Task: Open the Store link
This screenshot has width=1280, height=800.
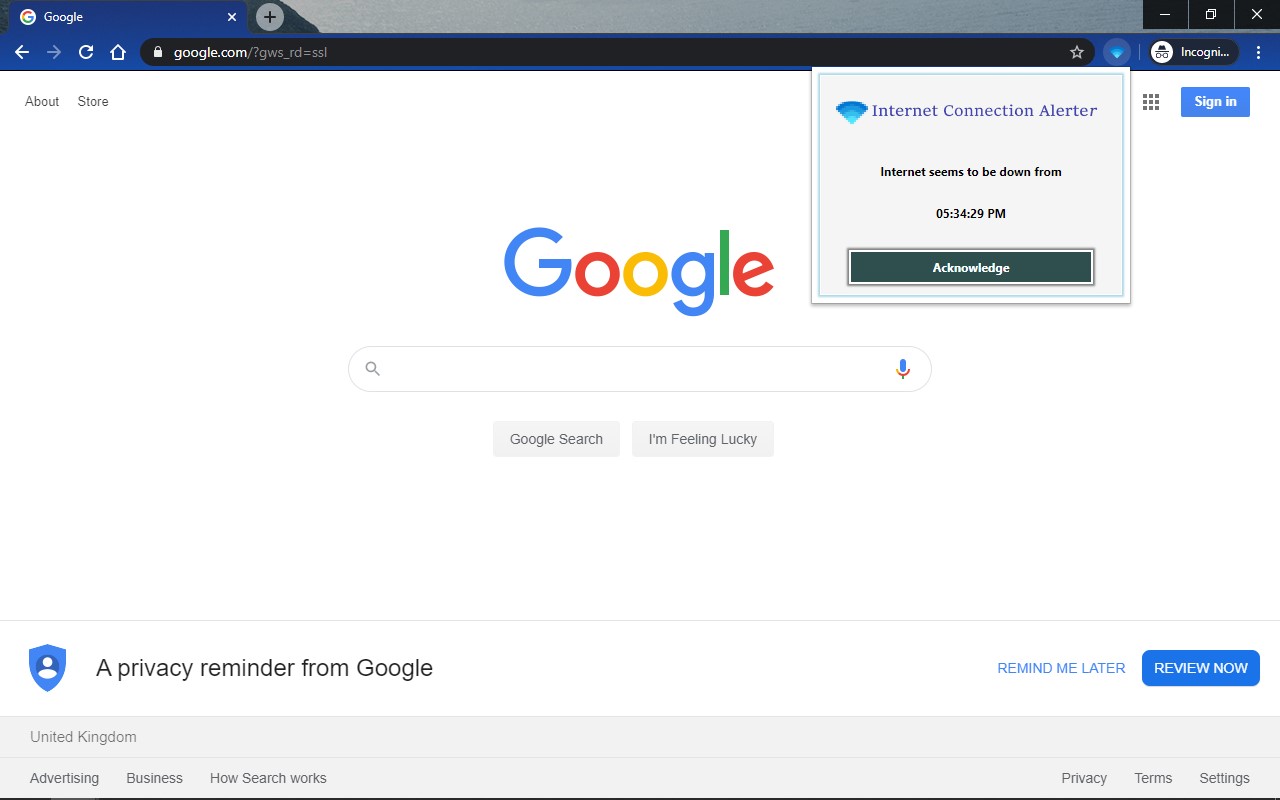Action: [x=93, y=102]
